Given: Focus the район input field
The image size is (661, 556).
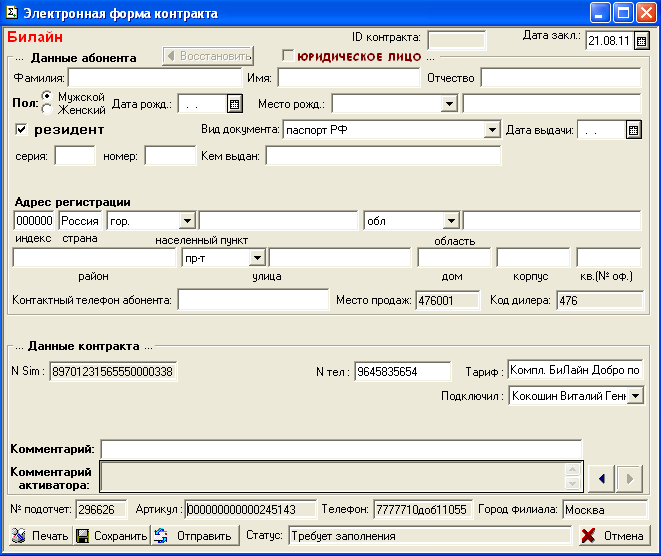Looking at the screenshot, I should tap(94, 258).
